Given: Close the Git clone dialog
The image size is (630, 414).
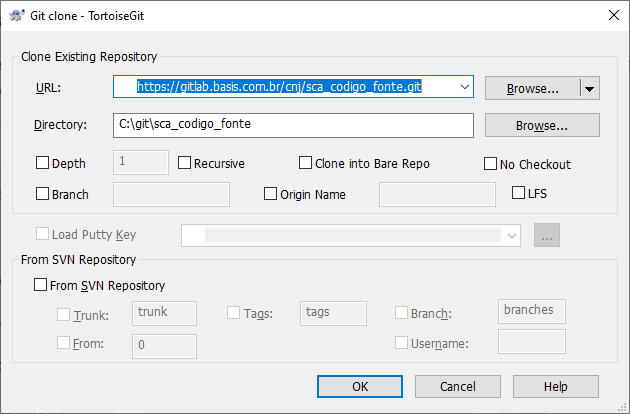Looking at the screenshot, I should 611,14.
